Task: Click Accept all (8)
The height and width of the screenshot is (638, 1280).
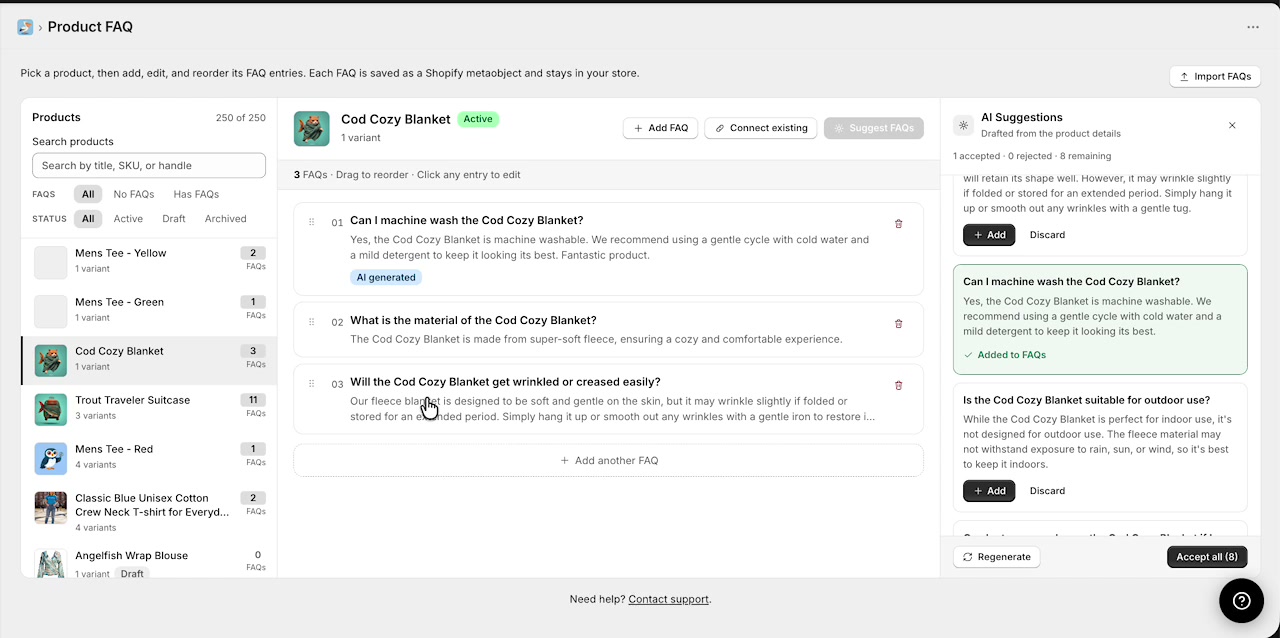Action: point(1207,557)
